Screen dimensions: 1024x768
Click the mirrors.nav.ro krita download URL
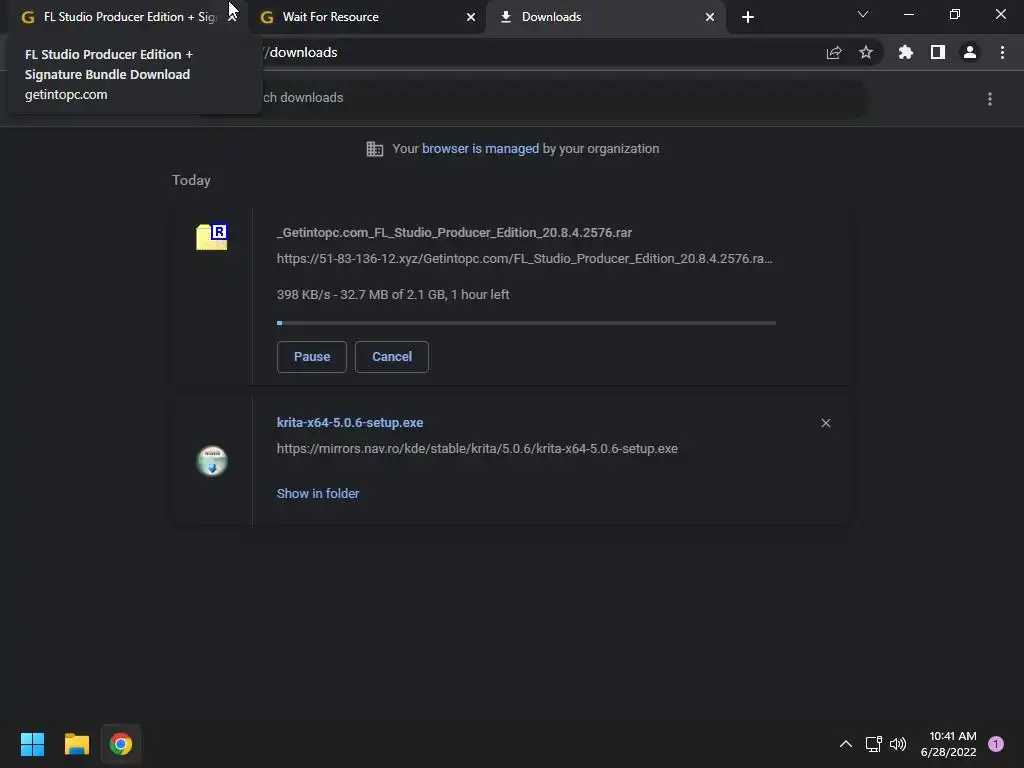coord(477,449)
